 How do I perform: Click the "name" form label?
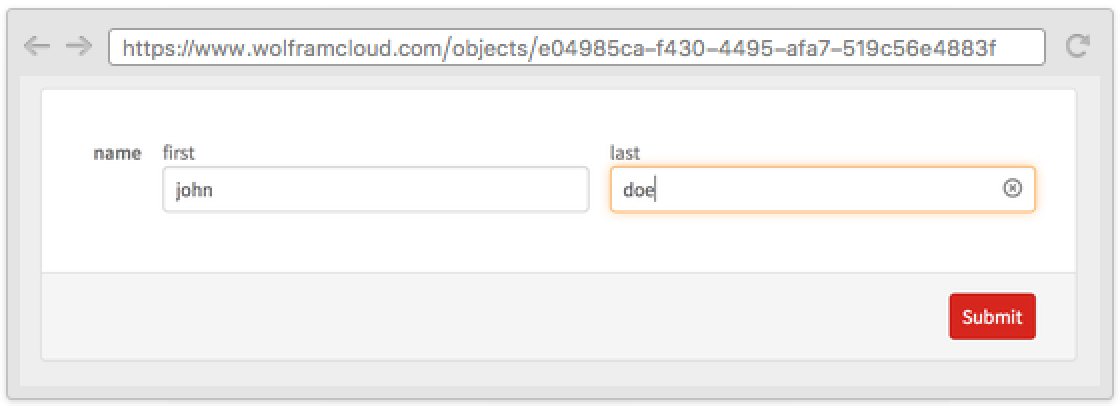pos(117,153)
